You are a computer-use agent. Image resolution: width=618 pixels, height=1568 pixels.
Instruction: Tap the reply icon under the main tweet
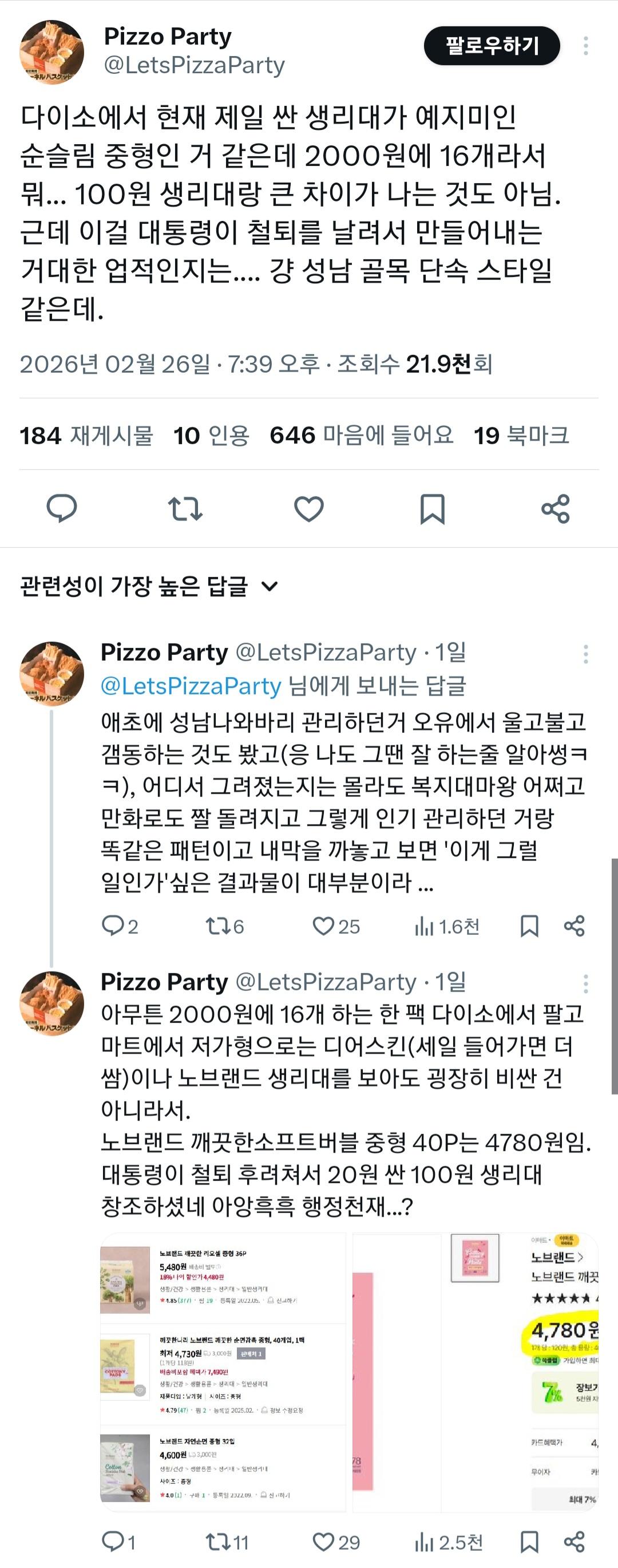62,508
